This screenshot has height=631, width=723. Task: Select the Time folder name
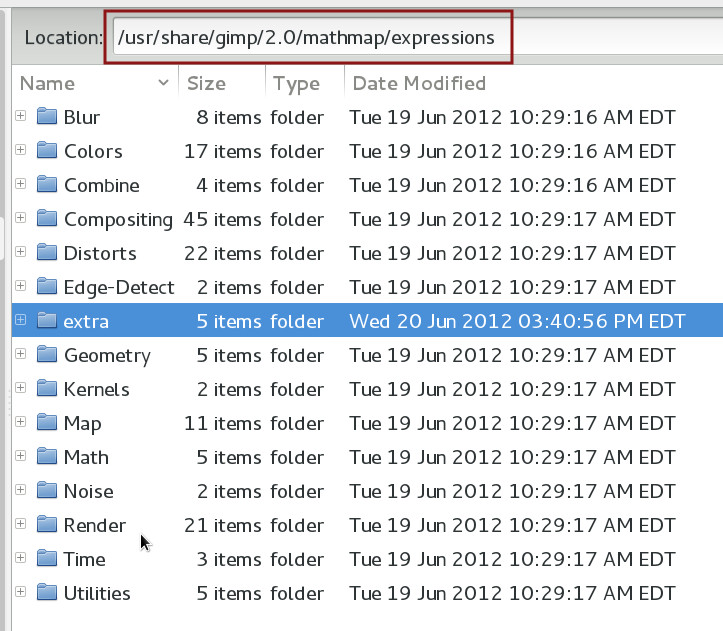(84, 559)
